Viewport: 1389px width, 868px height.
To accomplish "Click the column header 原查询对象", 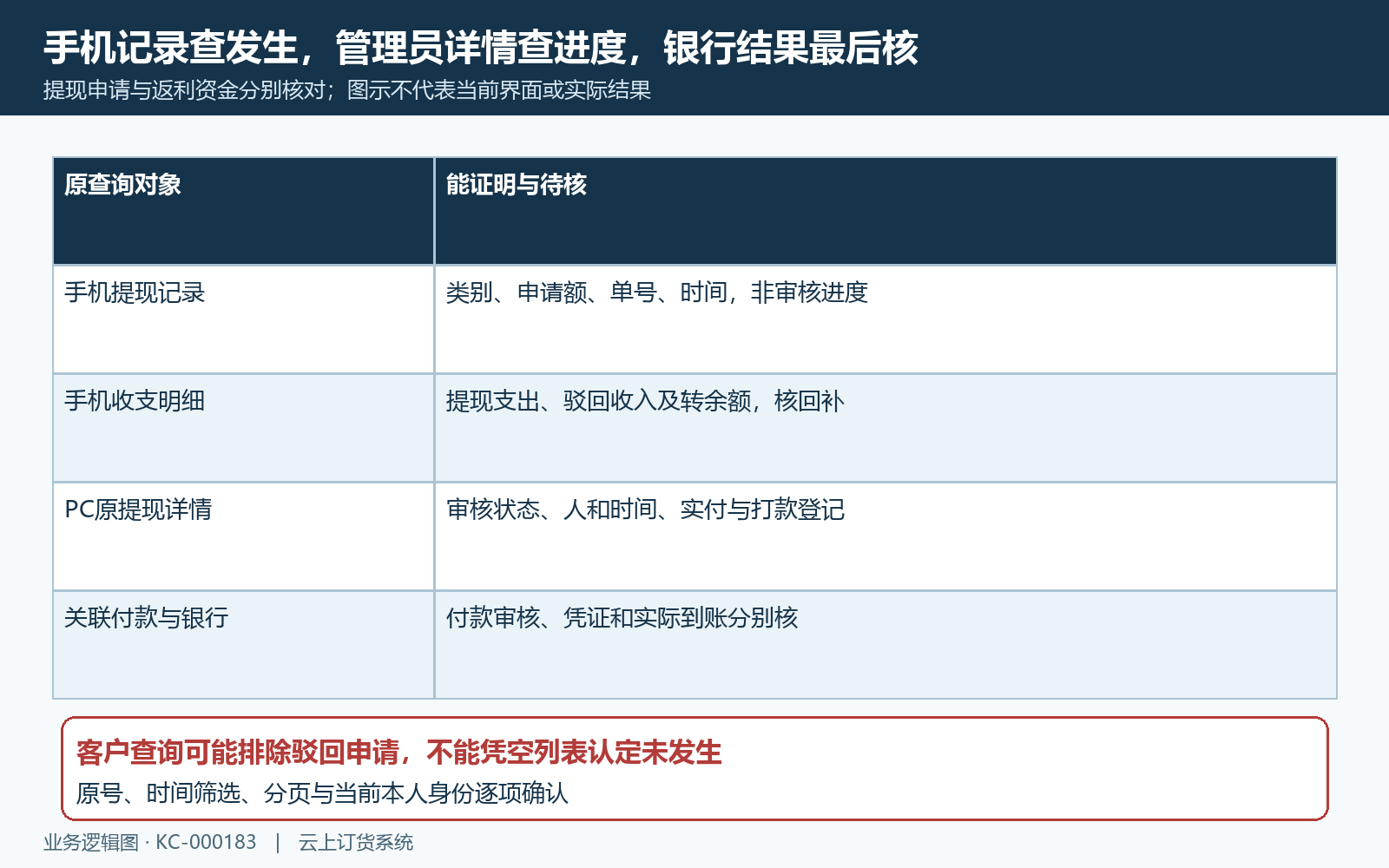I will click(244, 211).
